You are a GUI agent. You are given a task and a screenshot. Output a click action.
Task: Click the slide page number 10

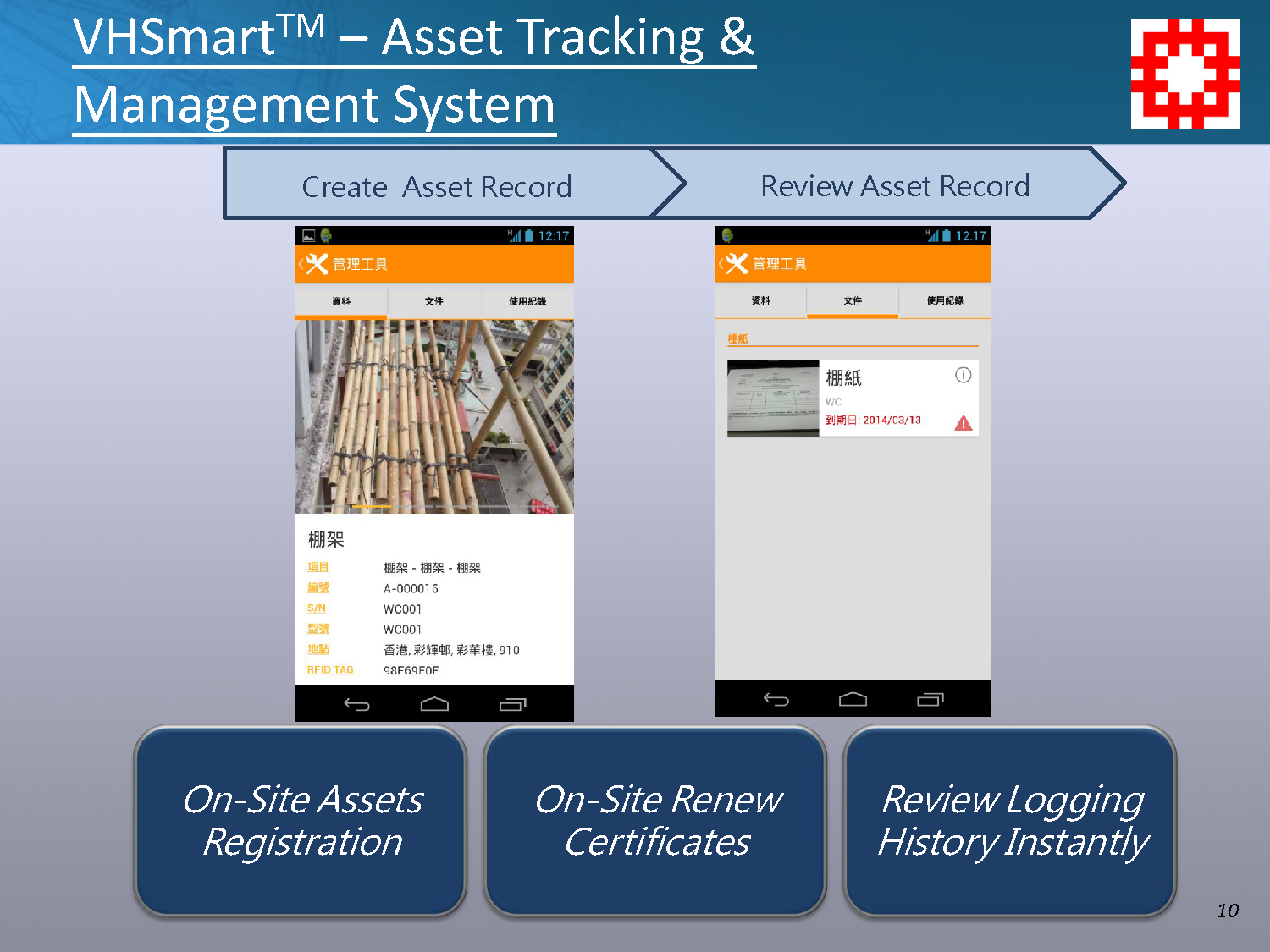pyautogui.click(x=1228, y=911)
